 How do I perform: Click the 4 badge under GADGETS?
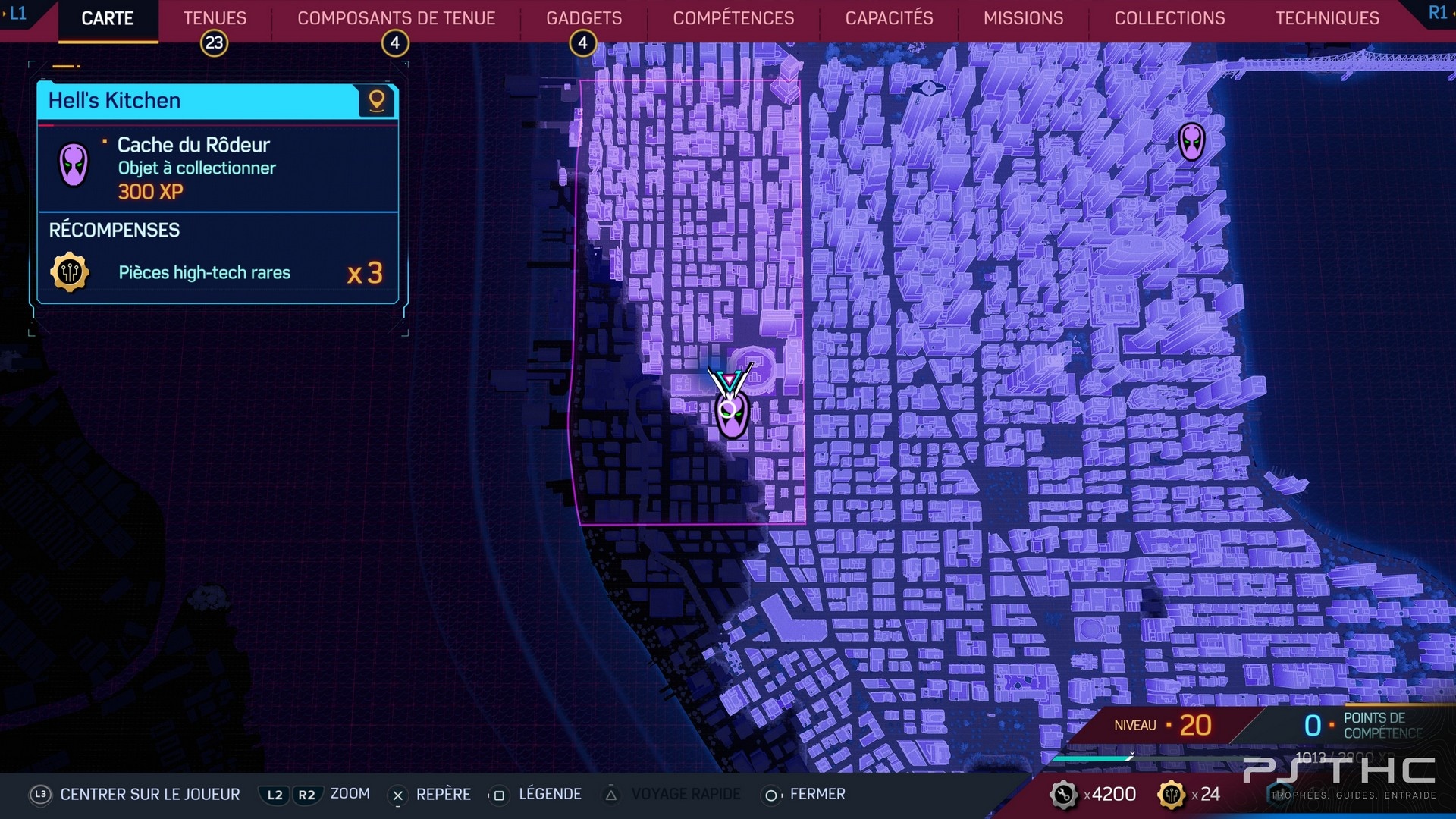click(x=582, y=43)
